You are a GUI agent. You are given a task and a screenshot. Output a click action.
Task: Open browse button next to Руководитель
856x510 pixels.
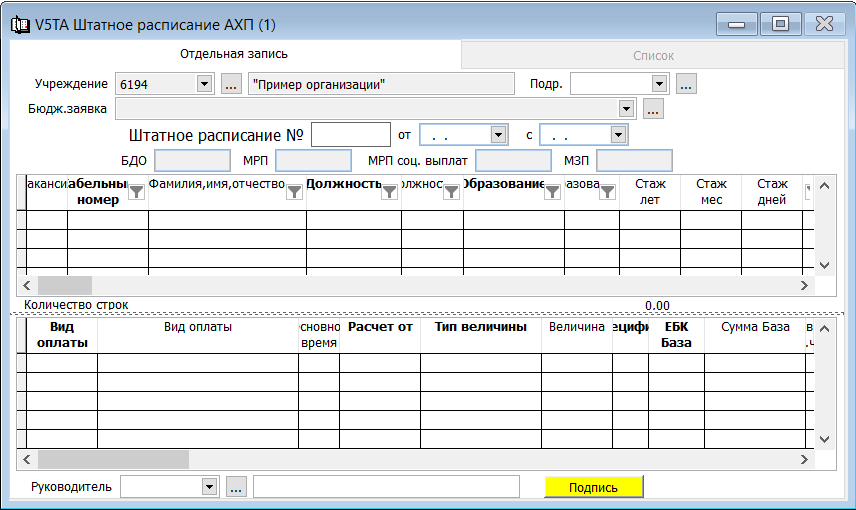point(236,487)
